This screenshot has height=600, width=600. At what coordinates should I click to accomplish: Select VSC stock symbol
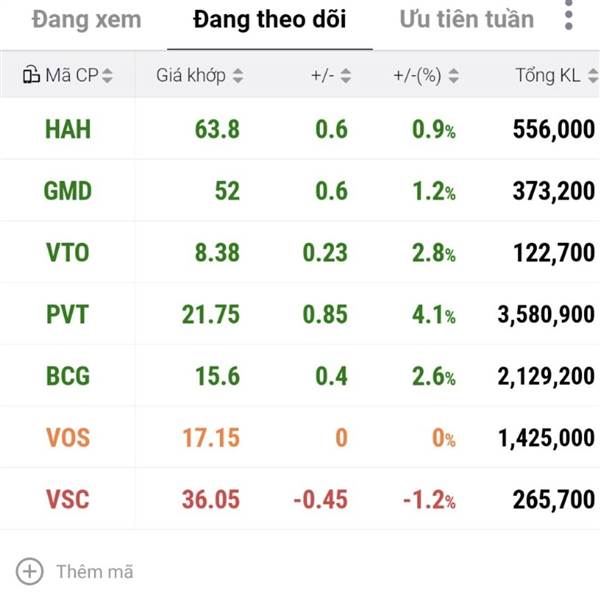tap(67, 500)
